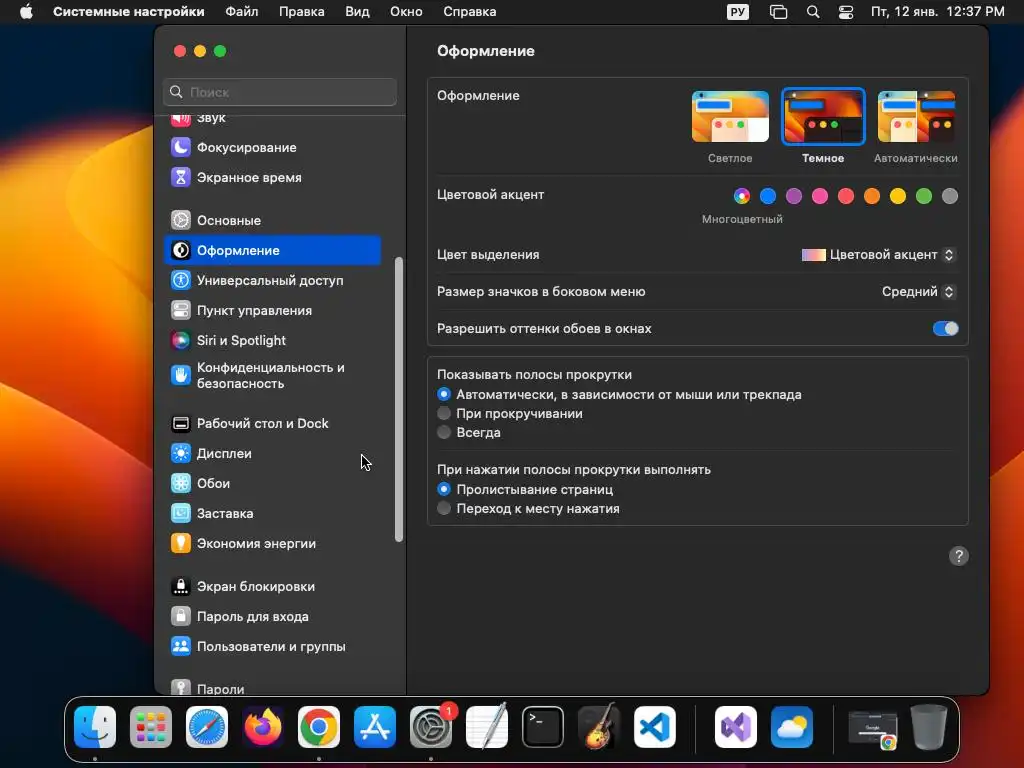
Task: Open Дисплеи sun icon in sidebar
Action: point(181,454)
